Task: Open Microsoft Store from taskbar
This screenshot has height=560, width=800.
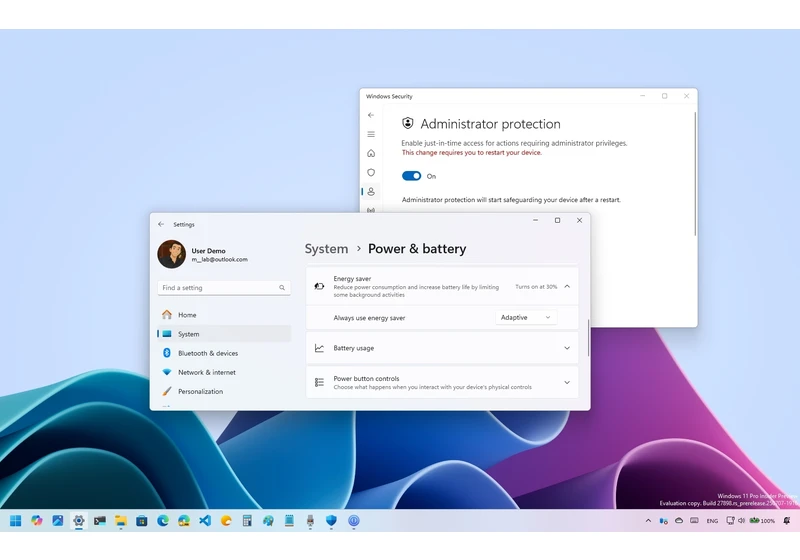Action: pyautogui.click(x=142, y=521)
